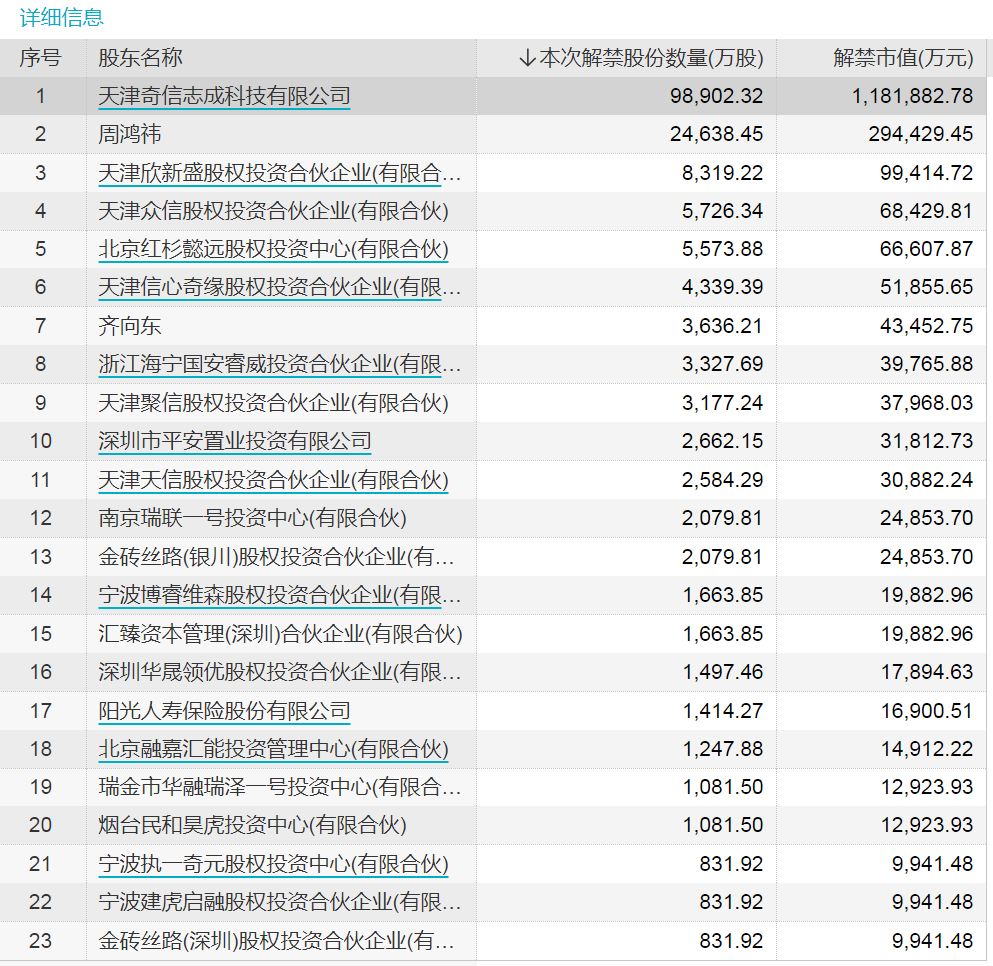Open 阳光人寿保险股份有限公司 link
Screen dimensions: 993x966
pos(224,711)
